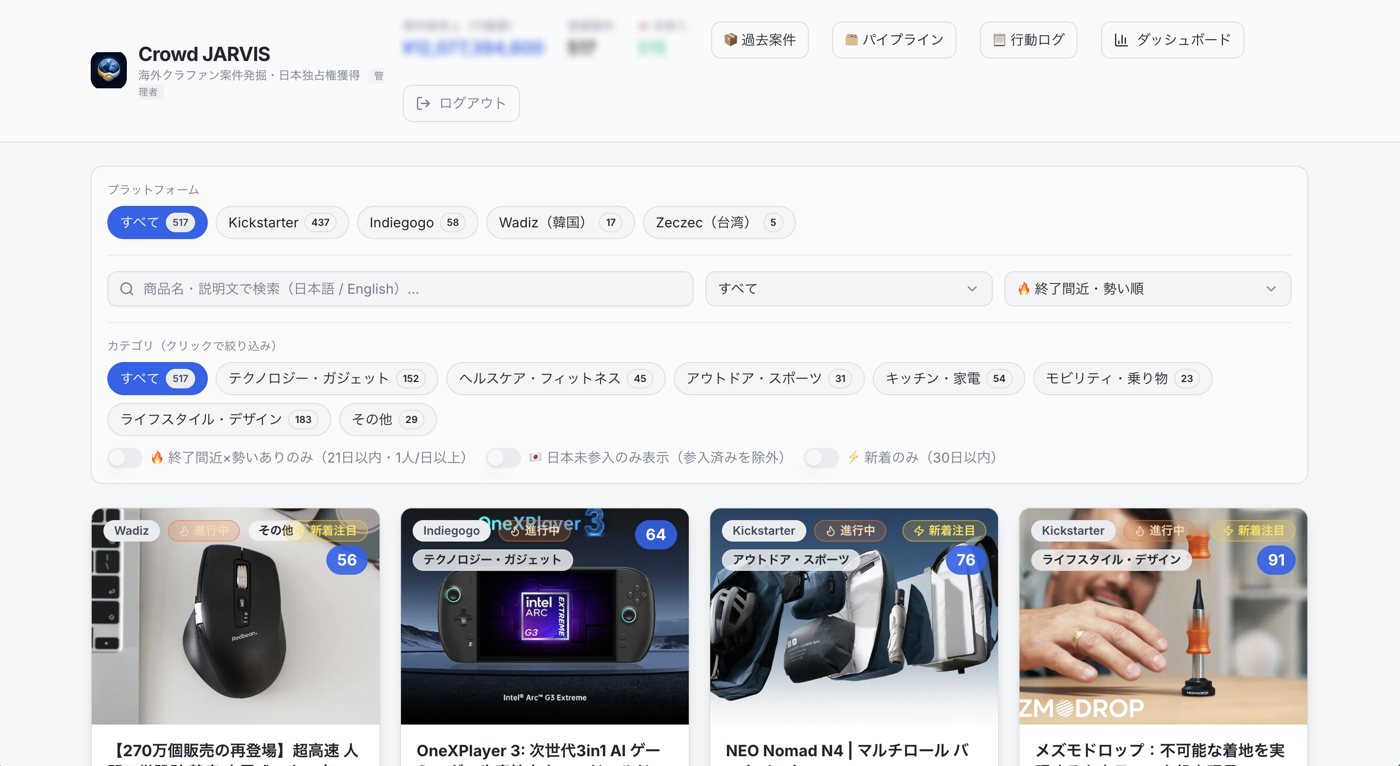The image size is (1400, 766).
Task: Click Indiegogo tag on OneXPlayer card
Action: [451, 530]
